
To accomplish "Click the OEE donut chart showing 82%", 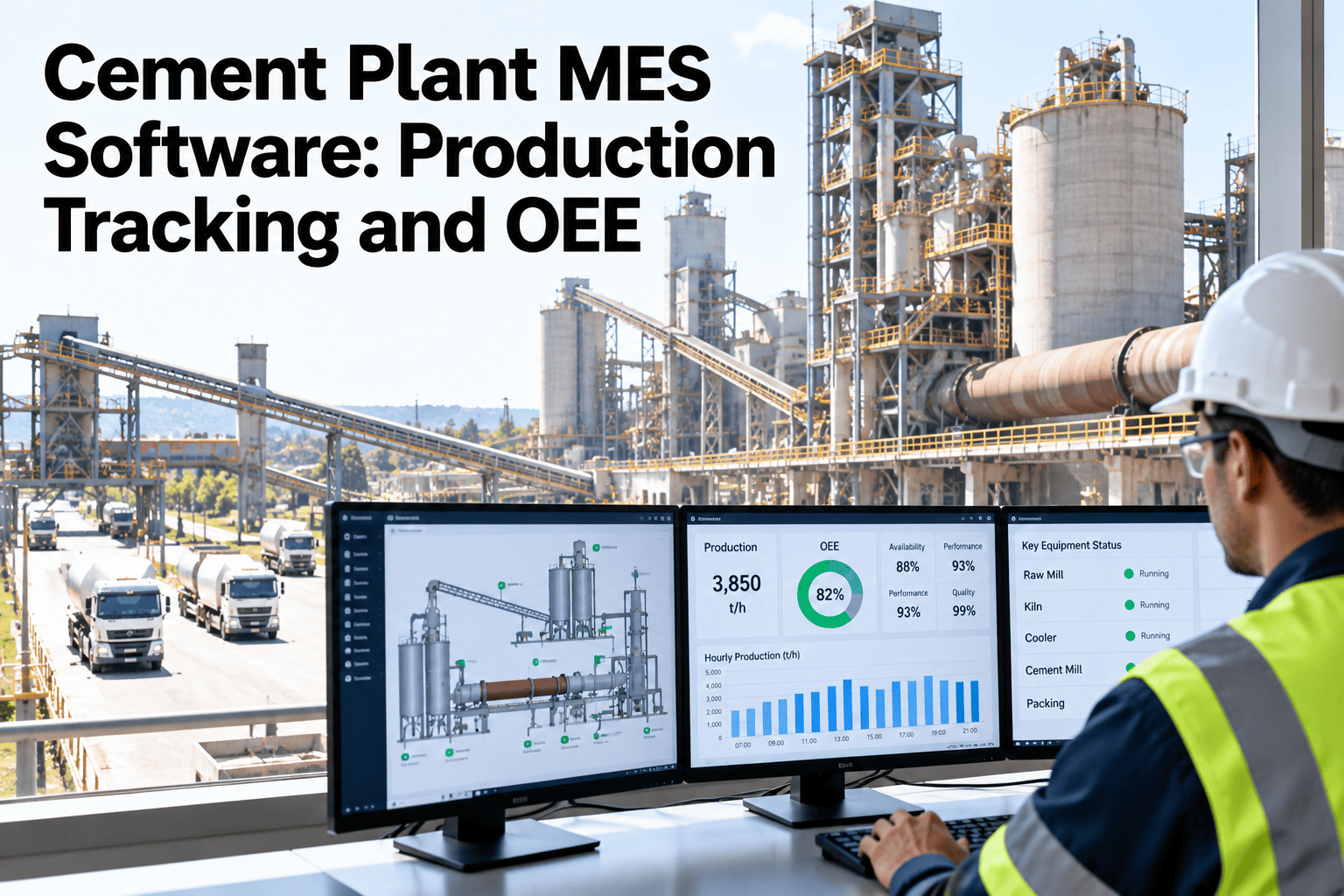I will 829,595.
